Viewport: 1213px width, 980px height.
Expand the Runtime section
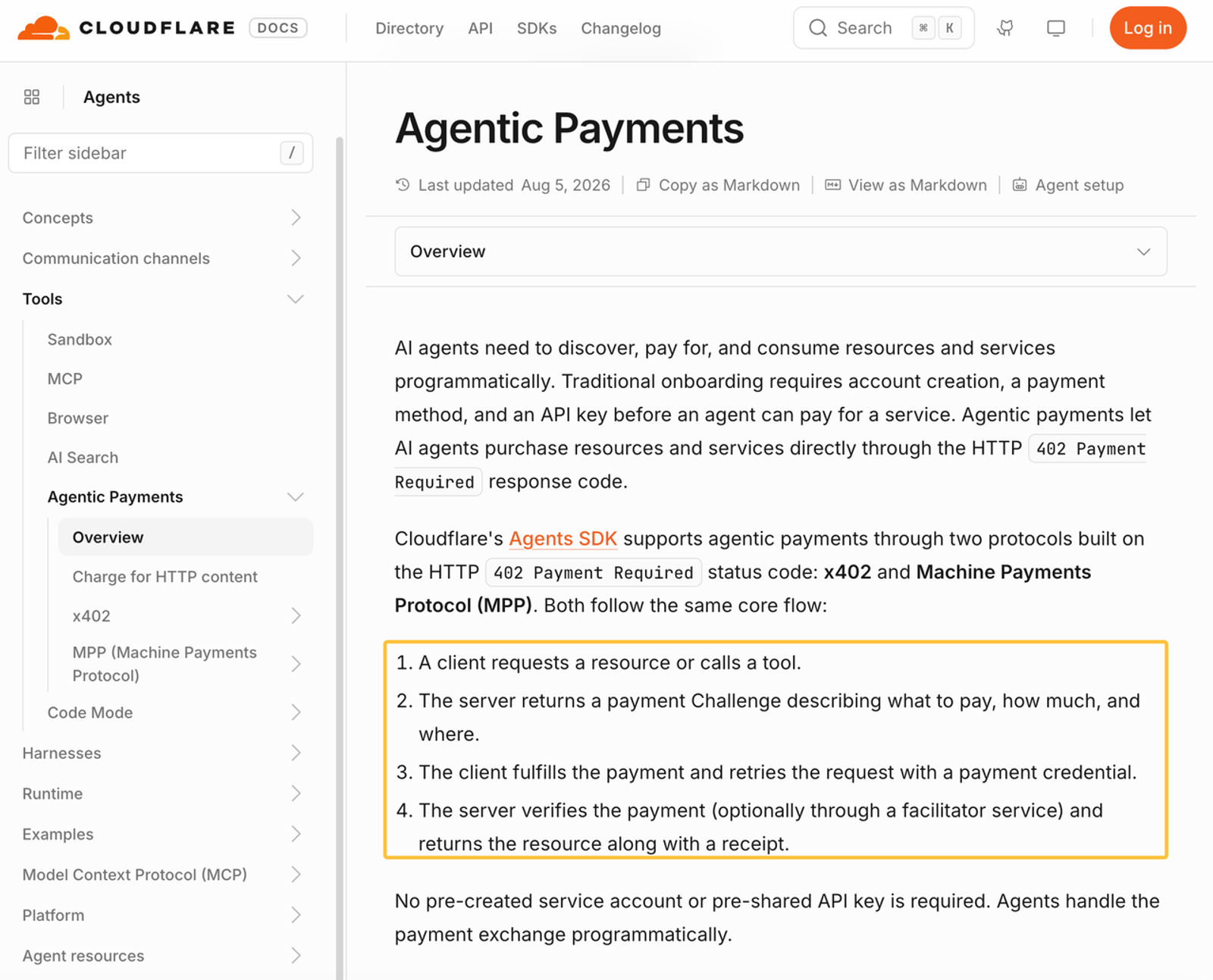pyautogui.click(x=162, y=794)
